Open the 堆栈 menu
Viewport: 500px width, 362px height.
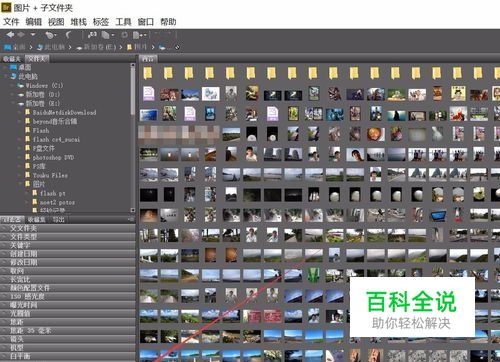(x=79, y=22)
